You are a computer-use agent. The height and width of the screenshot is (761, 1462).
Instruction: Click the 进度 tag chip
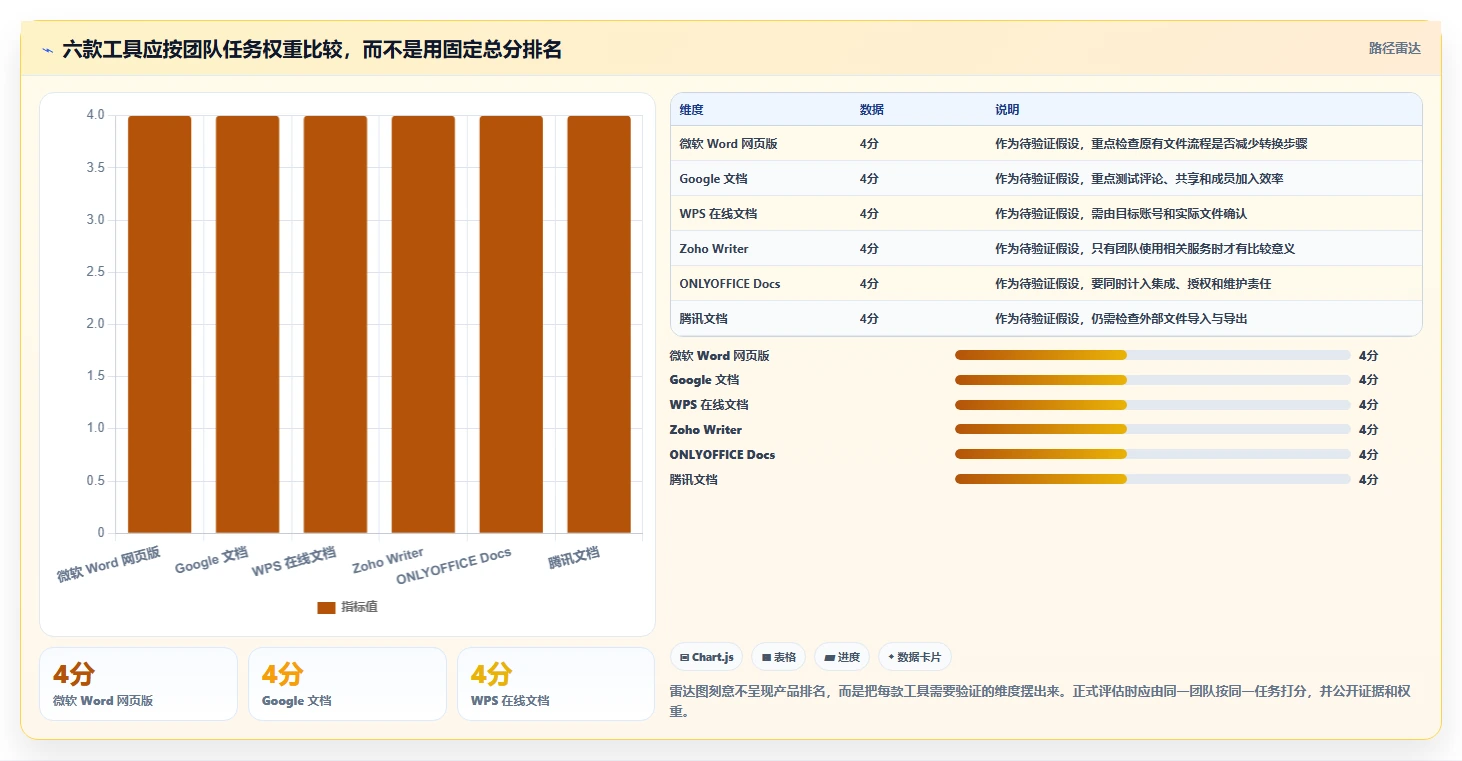click(842, 657)
